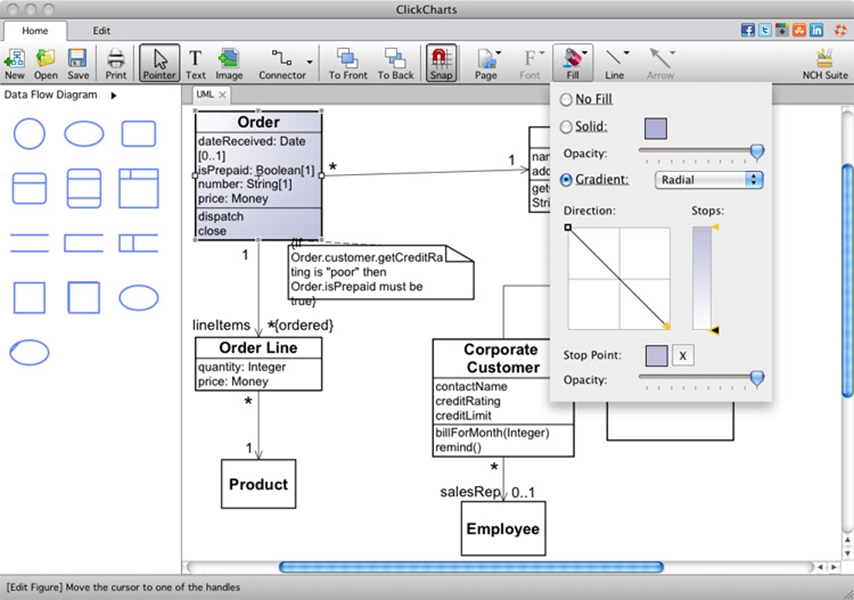The height and width of the screenshot is (600, 854).
Task: Select the open rectangle with divider shape
Action: coord(138,243)
